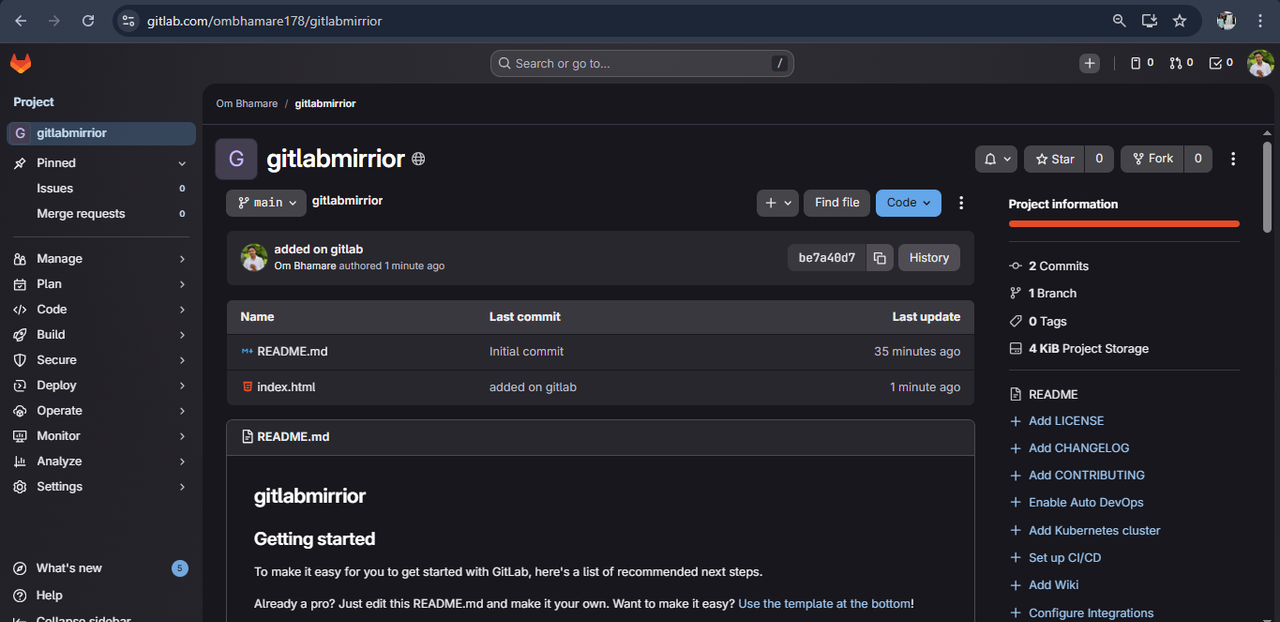Viewport: 1280px width, 622px height.
Task: Click Enable Auto DevOps link
Action: [1086, 502]
